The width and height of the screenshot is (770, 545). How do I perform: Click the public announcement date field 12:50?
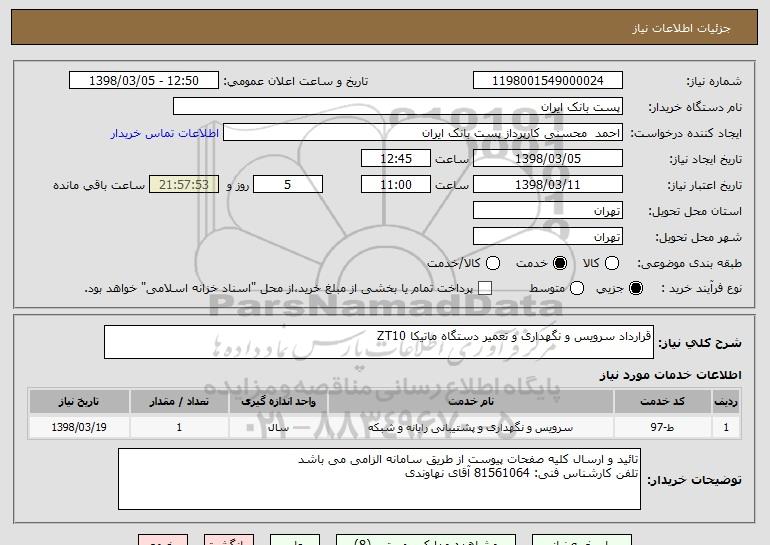[144, 81]
